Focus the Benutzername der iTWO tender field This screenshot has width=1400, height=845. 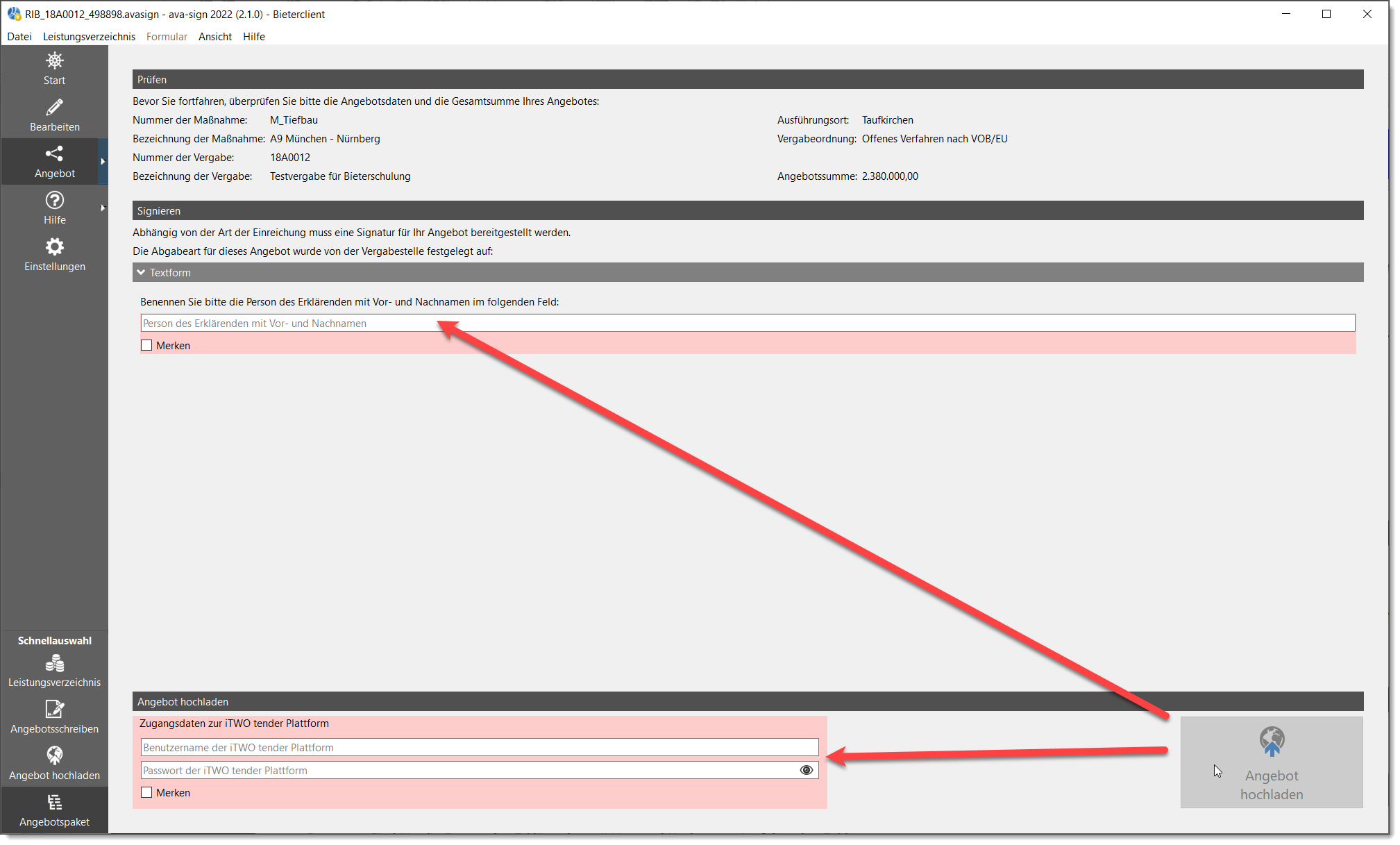pyautogui.click(x=480, y=747)
